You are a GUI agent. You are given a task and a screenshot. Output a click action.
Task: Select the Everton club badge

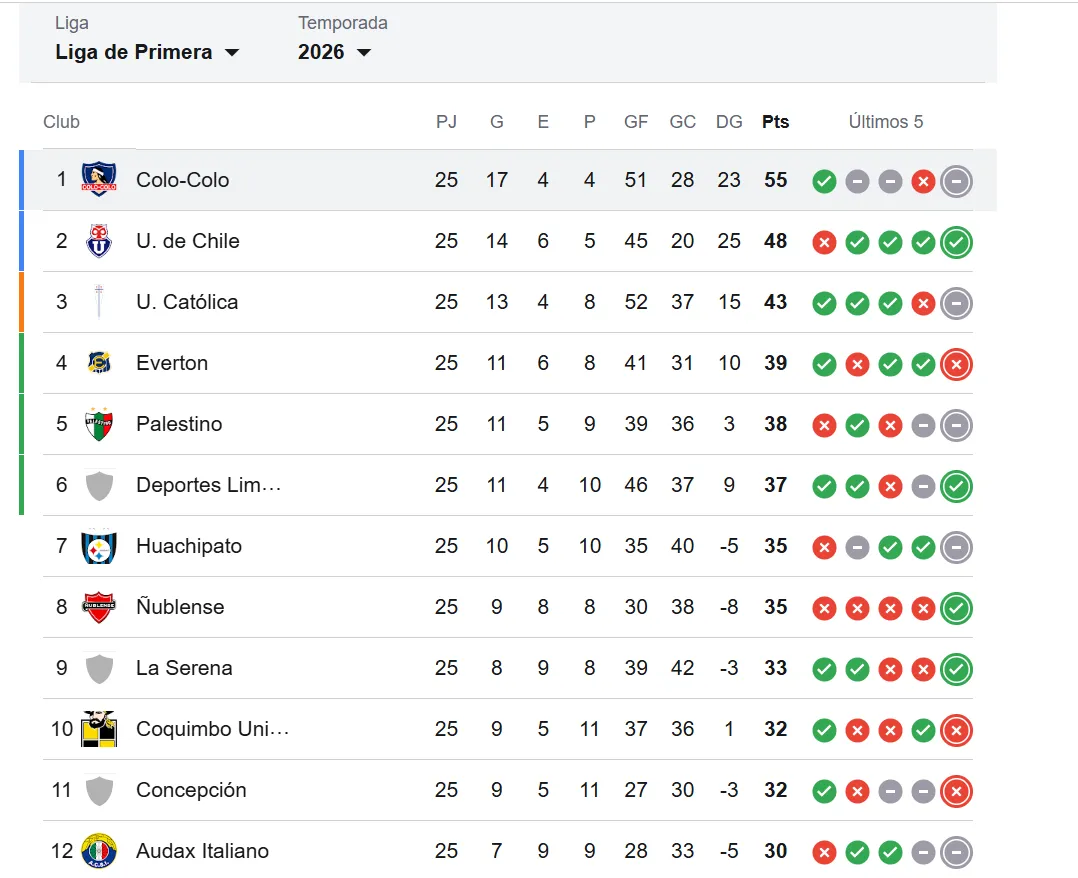pos(99,362)
